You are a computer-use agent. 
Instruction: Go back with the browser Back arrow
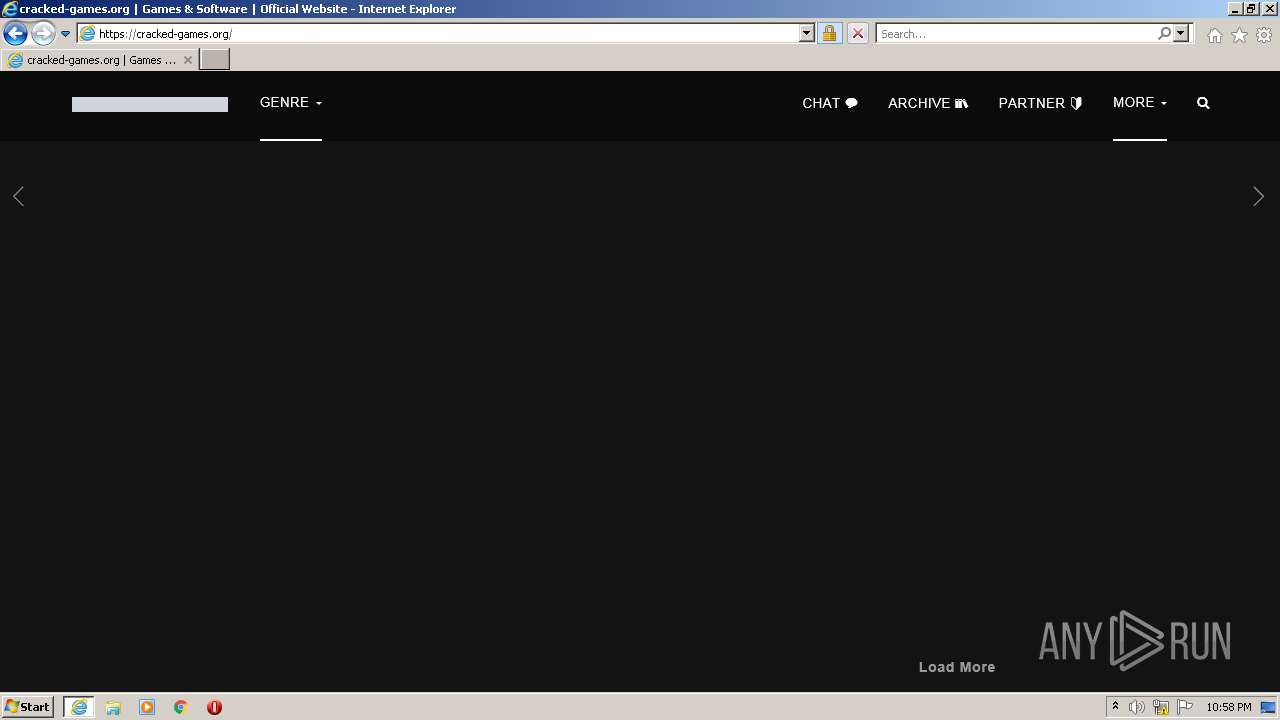point(15,34)
